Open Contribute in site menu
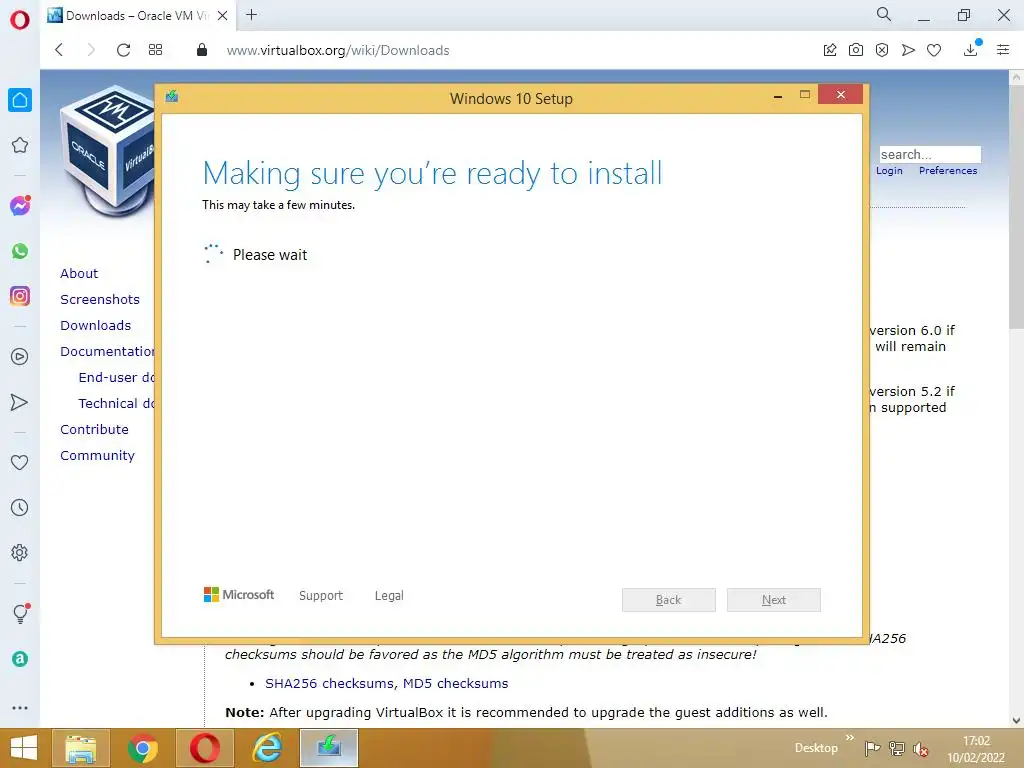The image size is (1024, 768). pos(94,430)
